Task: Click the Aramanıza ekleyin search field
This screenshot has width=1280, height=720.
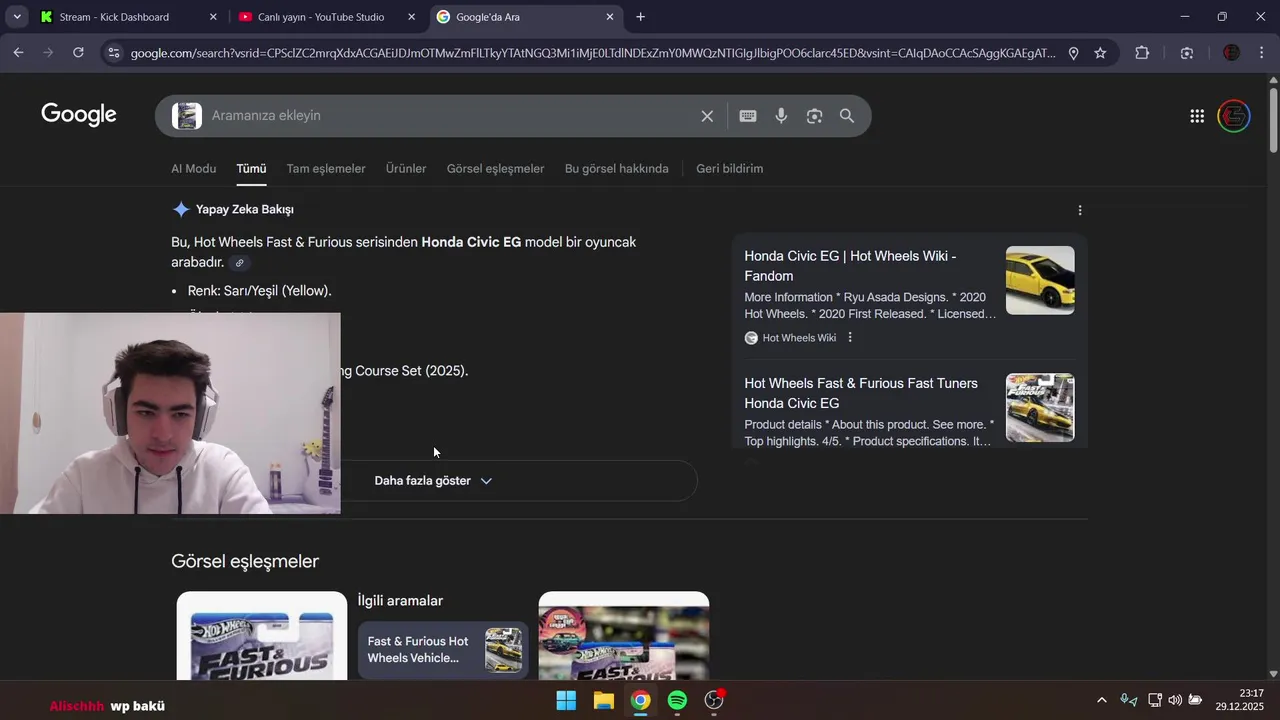Action: click(450, 116)
